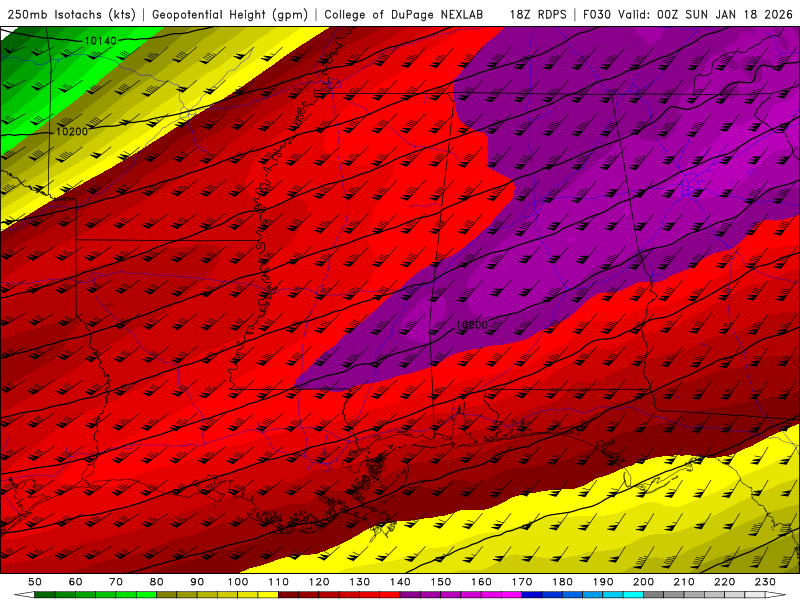The height and width of the screenshot is (600, 800).
Task: Click the 130 tick label on colorbar
Action: tap(360, 582)
